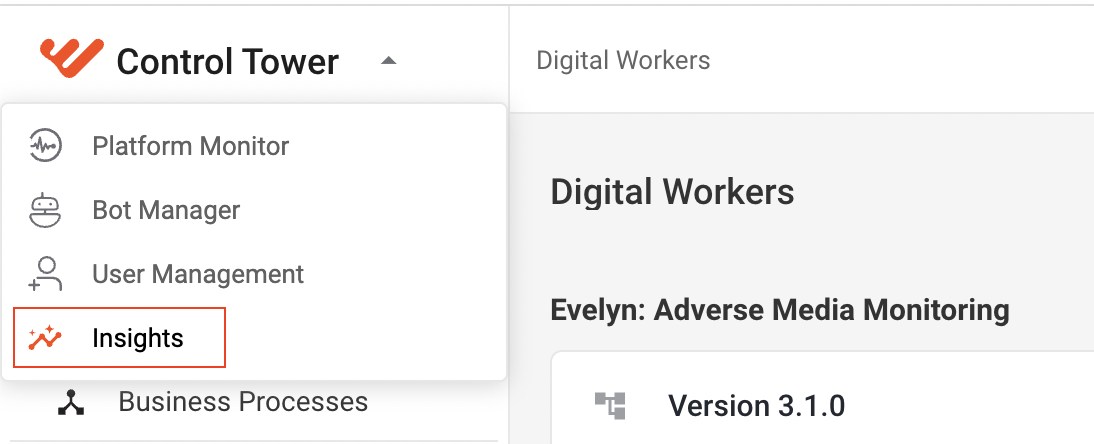Click the Bot Manager robot icon
Image resolution: width=1094 pixels, height=444 pixels.
(x=45, y=210)
